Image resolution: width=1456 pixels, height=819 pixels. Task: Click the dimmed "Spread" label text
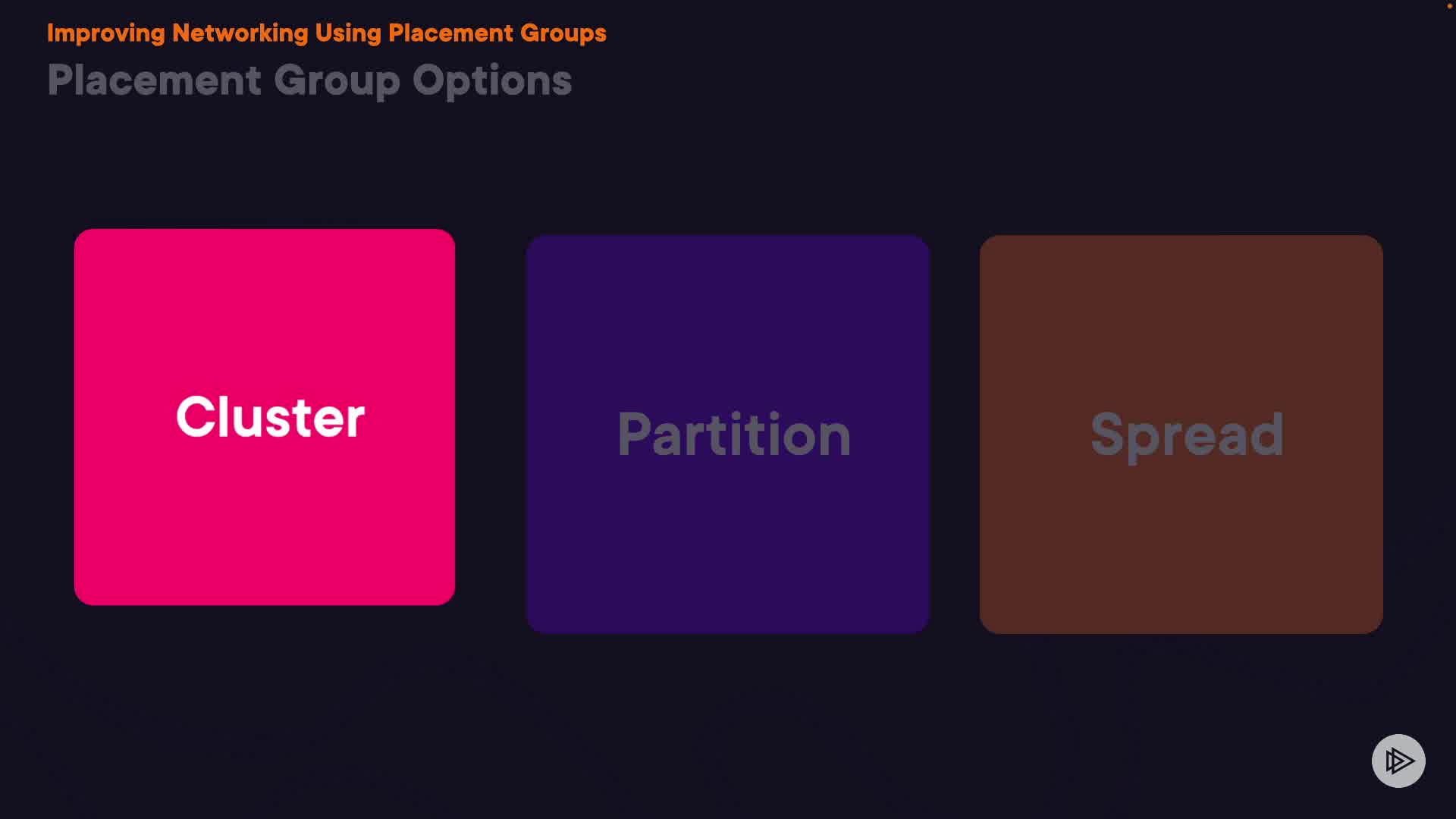tap(1187, 435)
